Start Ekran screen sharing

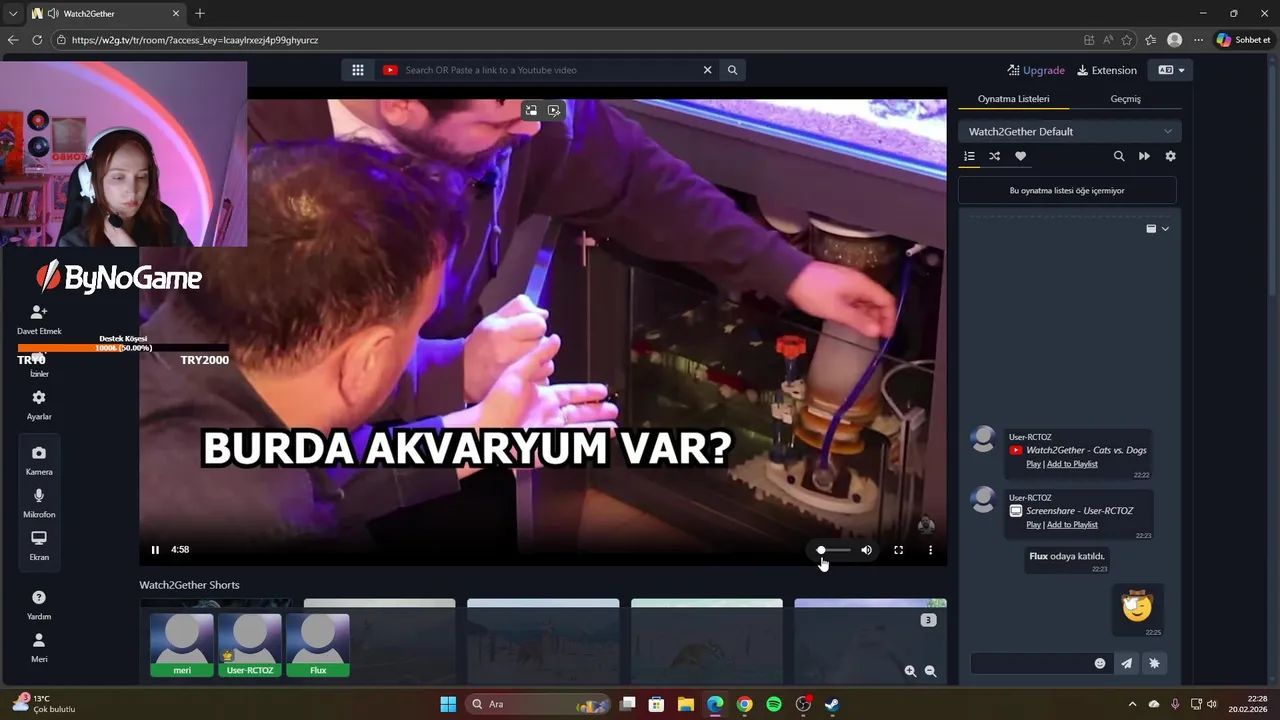coord(39,545)
